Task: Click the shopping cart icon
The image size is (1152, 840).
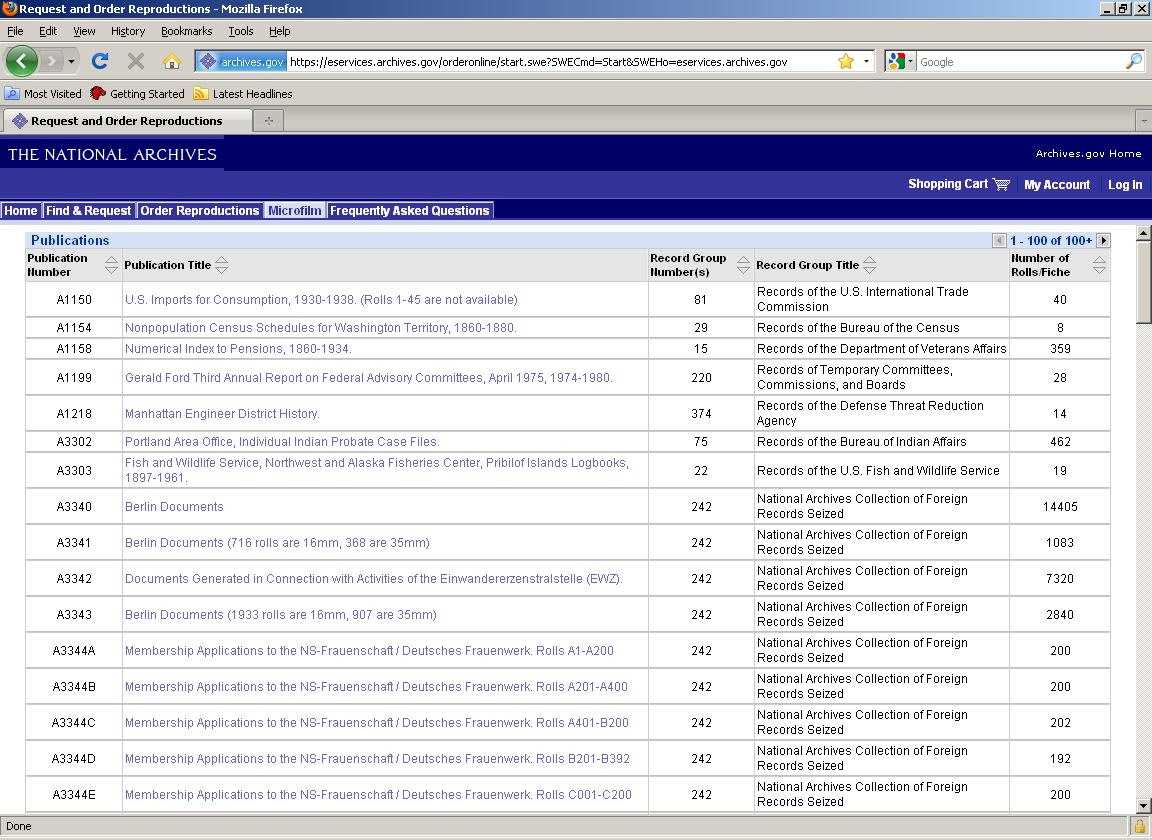Action: coord(1001,184)
